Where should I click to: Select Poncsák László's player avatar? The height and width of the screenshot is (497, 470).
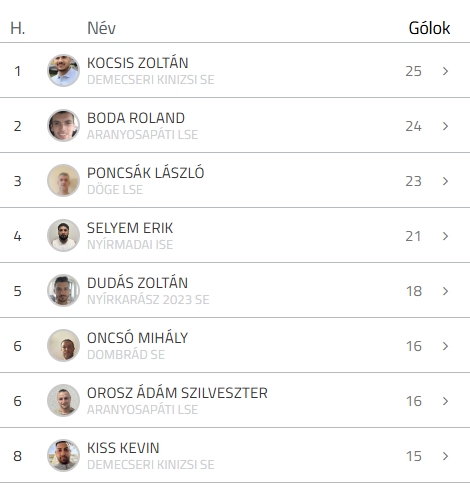point(63,181)
